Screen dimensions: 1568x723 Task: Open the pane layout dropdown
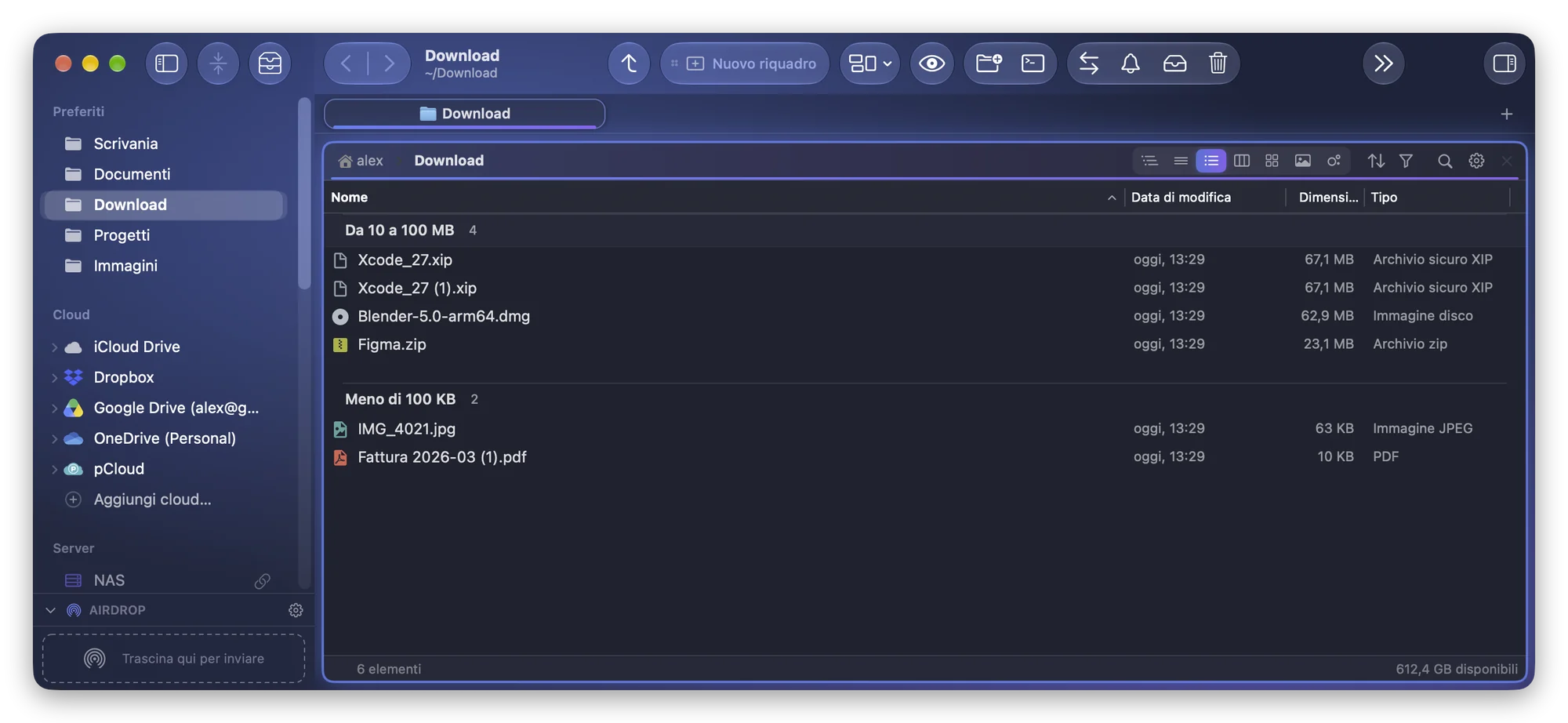[870, 64]
